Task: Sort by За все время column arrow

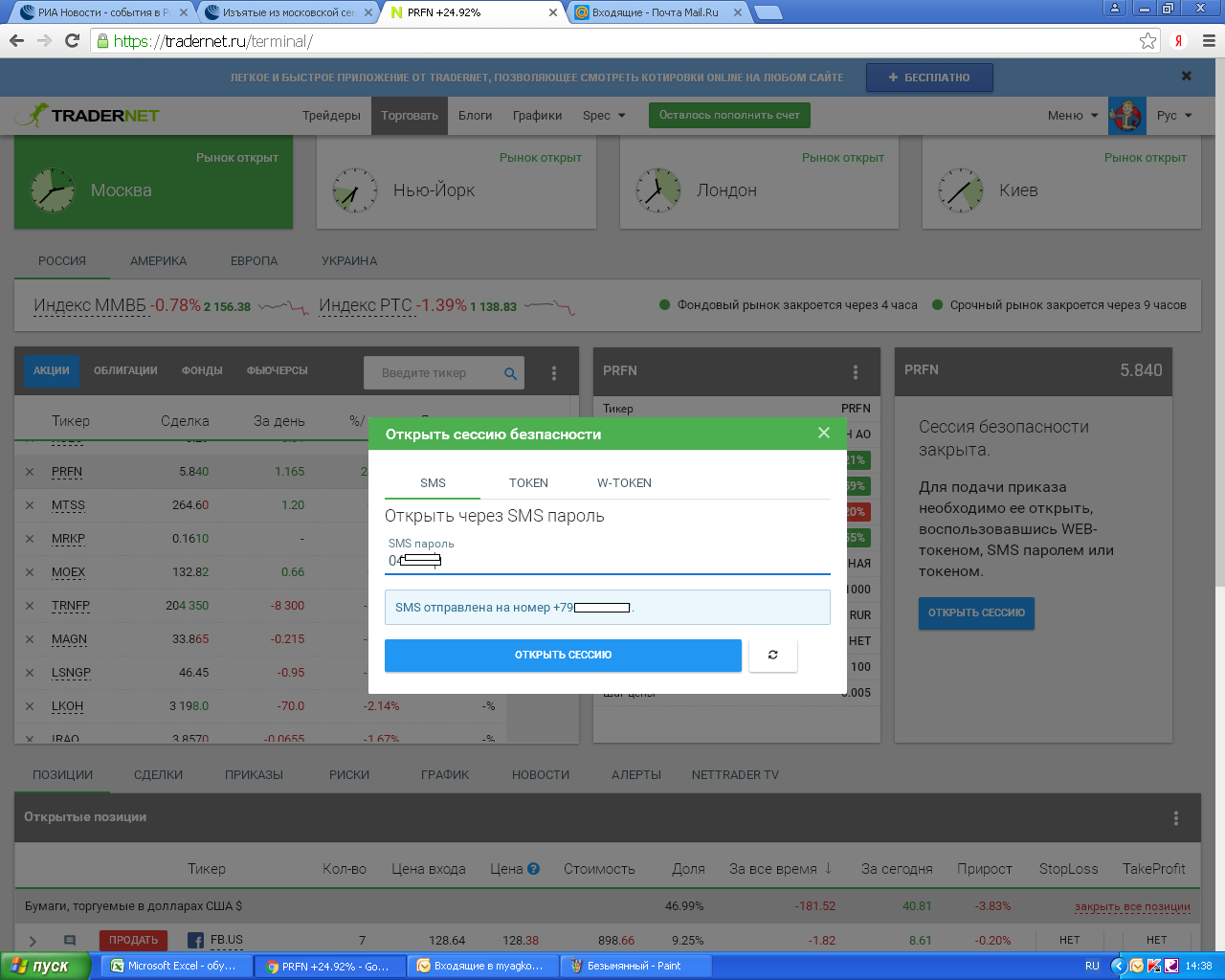Action: (x=829, y=868)
